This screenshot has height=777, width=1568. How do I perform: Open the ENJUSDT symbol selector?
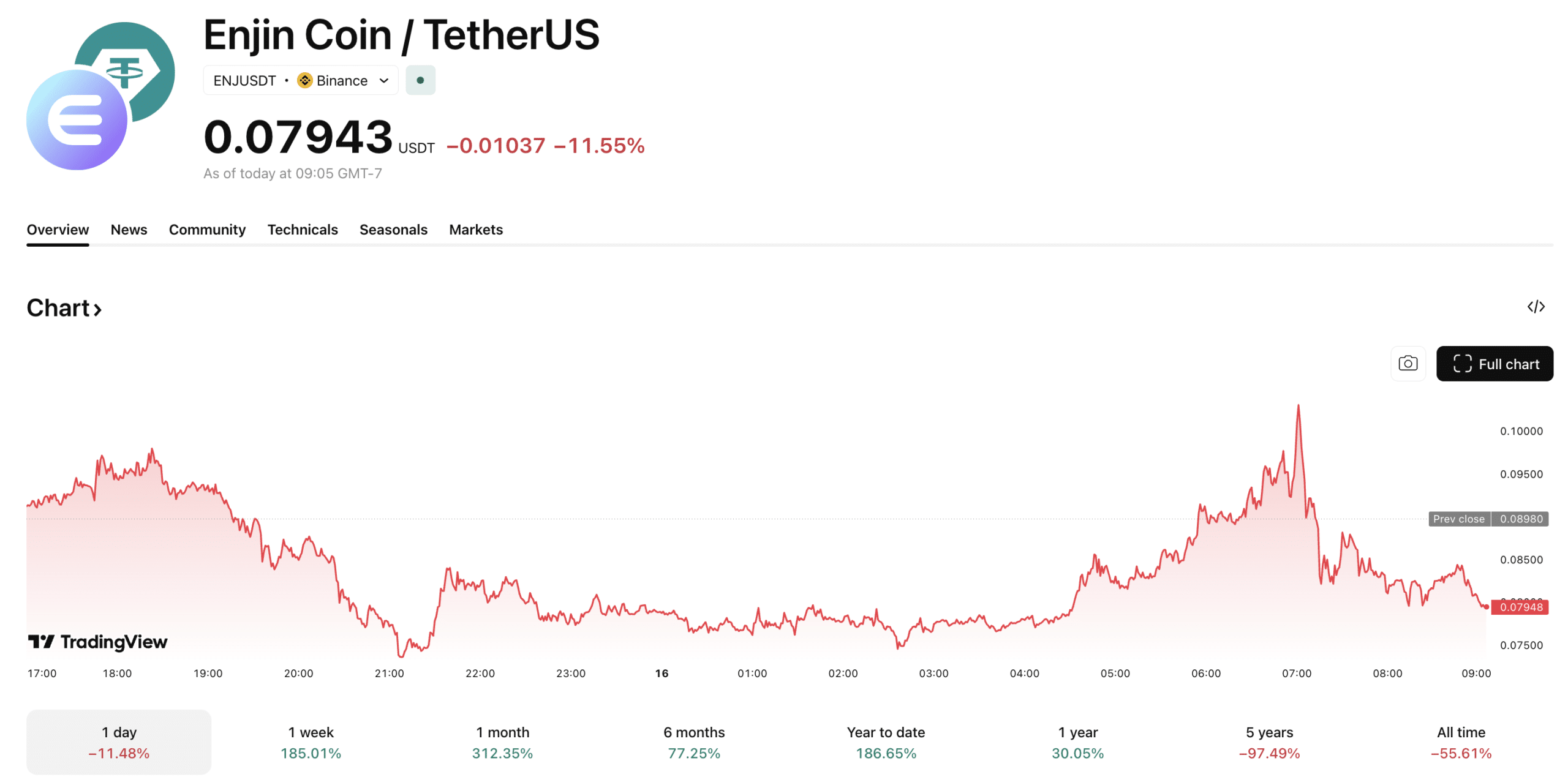(245, 80)
